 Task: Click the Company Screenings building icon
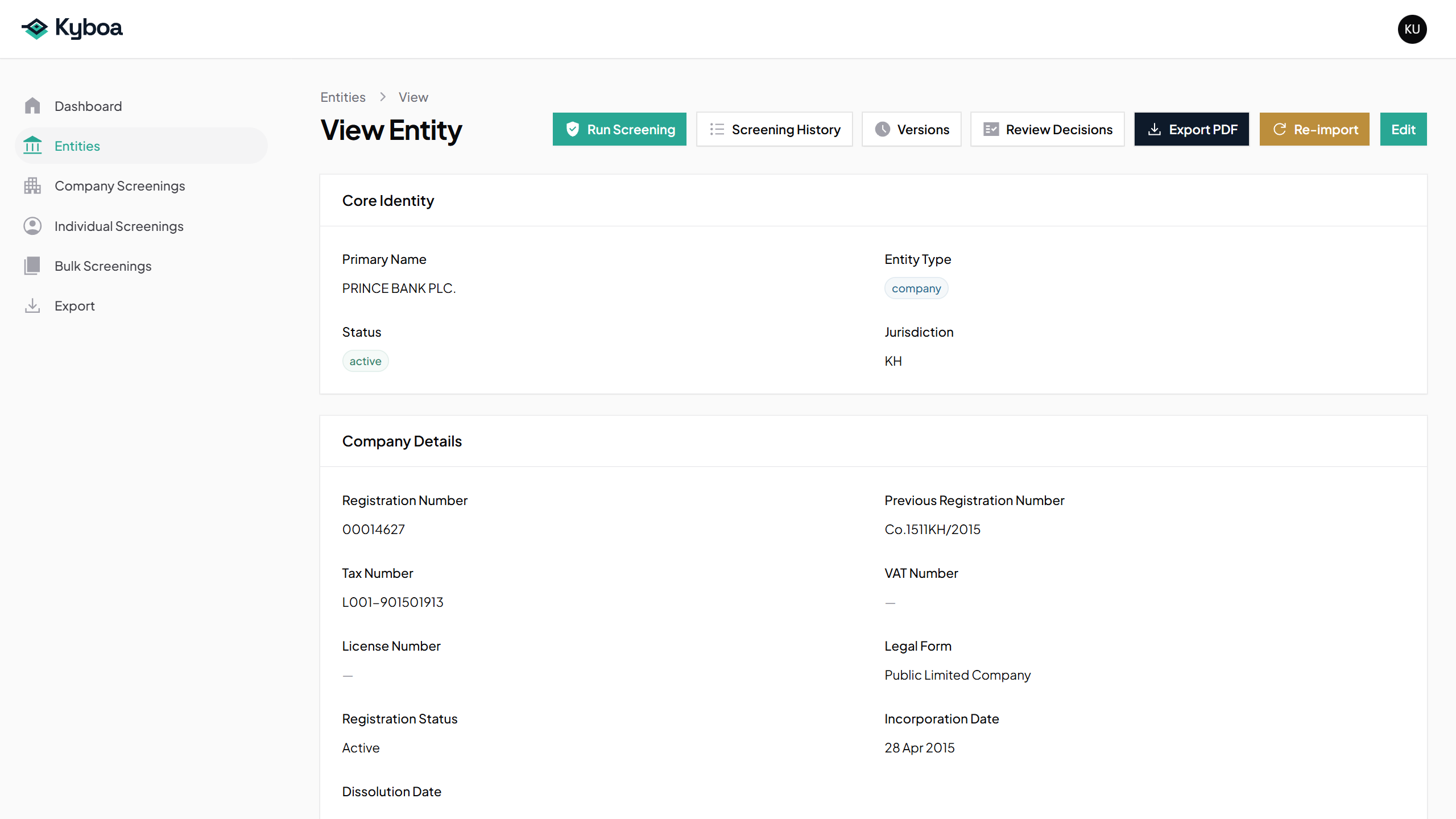click(32, 186)
